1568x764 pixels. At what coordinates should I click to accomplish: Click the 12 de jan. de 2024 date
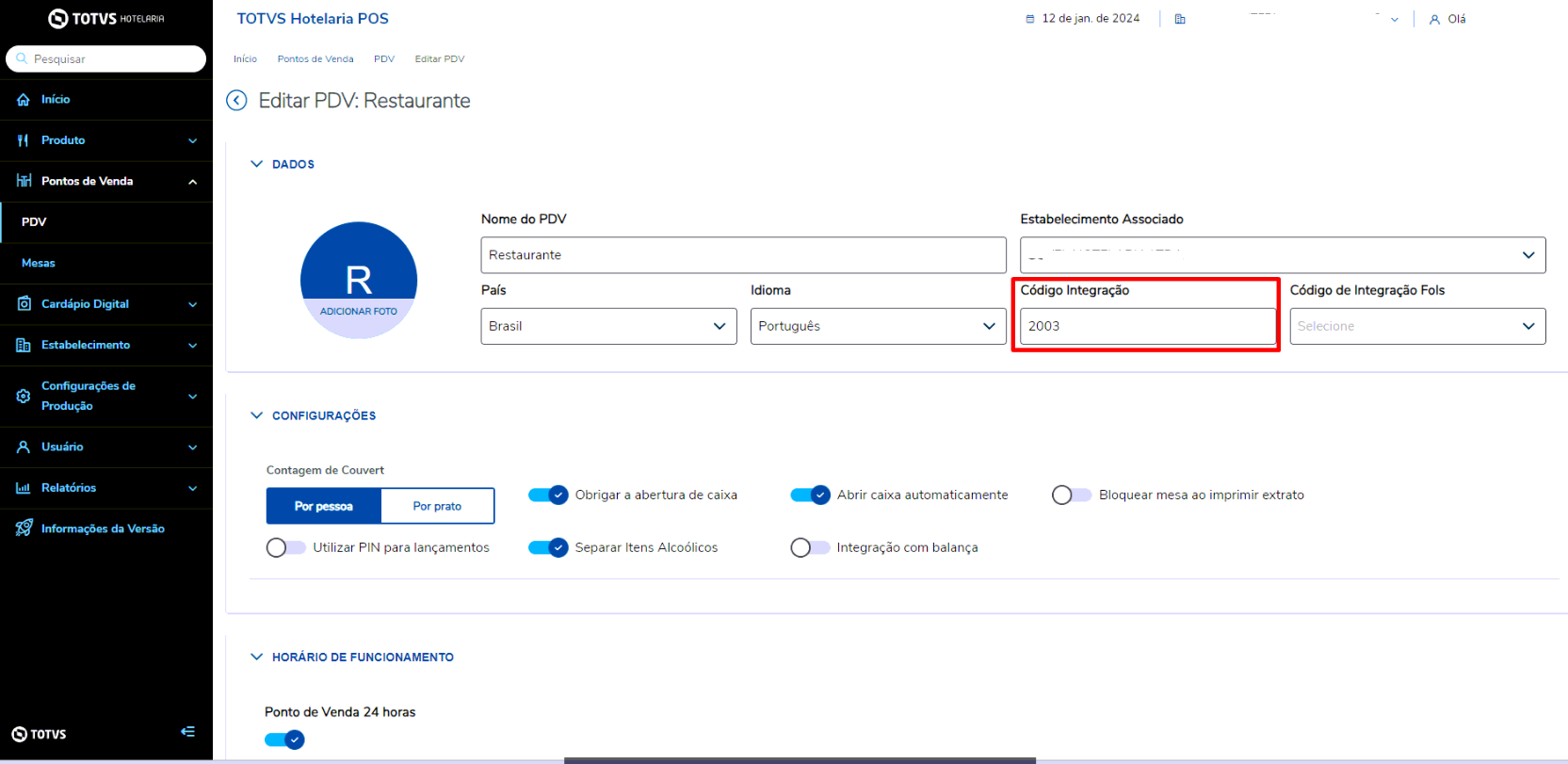pos(1091,19)
